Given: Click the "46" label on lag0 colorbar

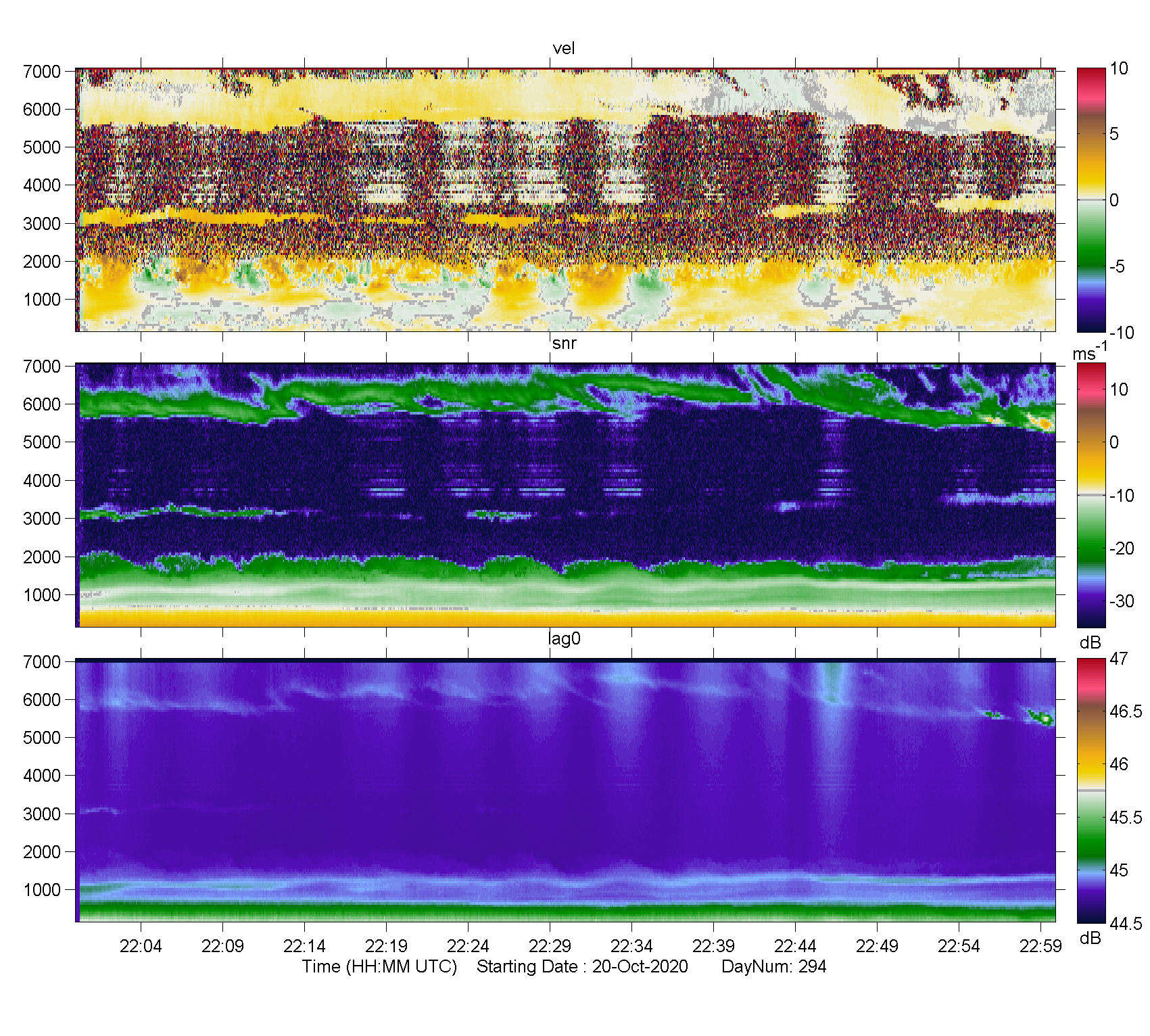Looking at the screenshot, I should (1119, 764).
